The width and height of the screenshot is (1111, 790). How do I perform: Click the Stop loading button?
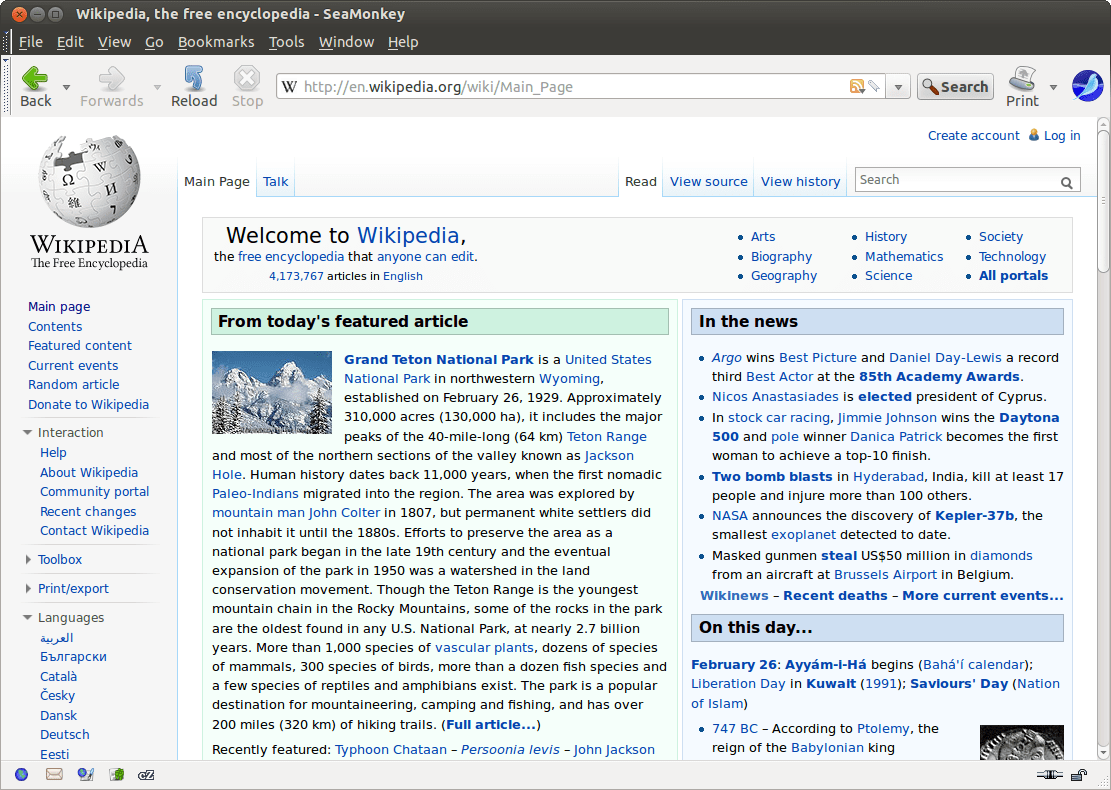tap(247, 86)
